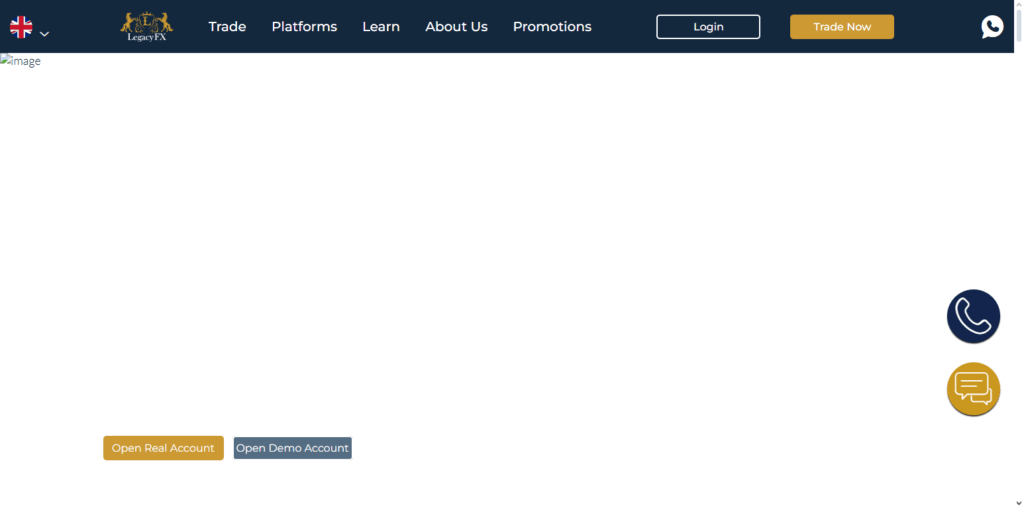
Task: Open the Platforms menu
Action: coord(304,27)
